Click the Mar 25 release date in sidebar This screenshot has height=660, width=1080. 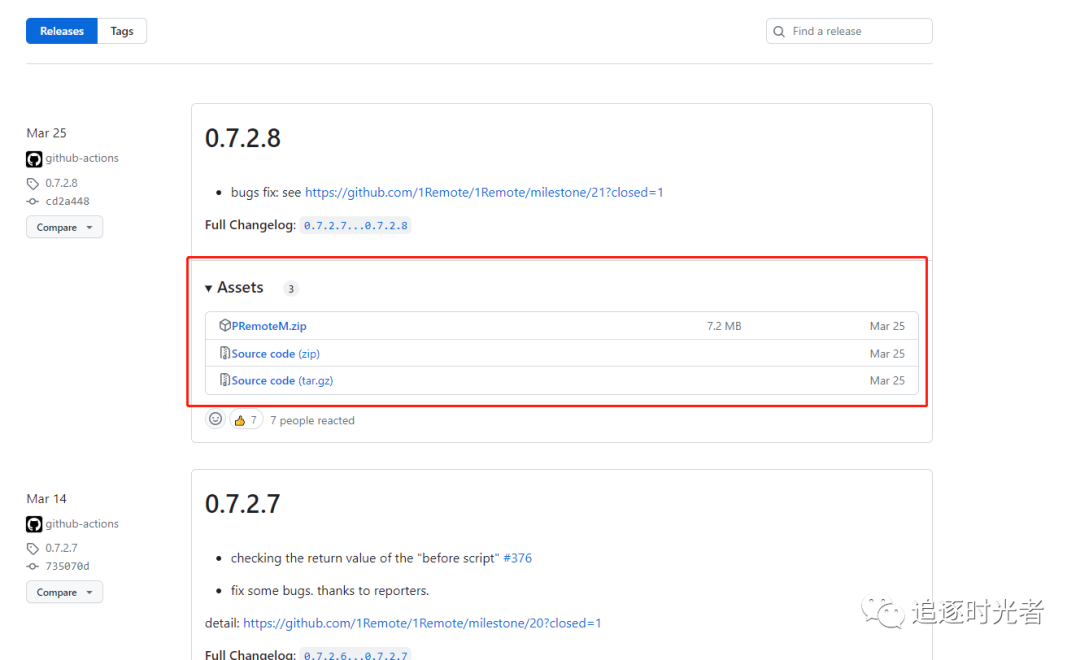[46, 133]
